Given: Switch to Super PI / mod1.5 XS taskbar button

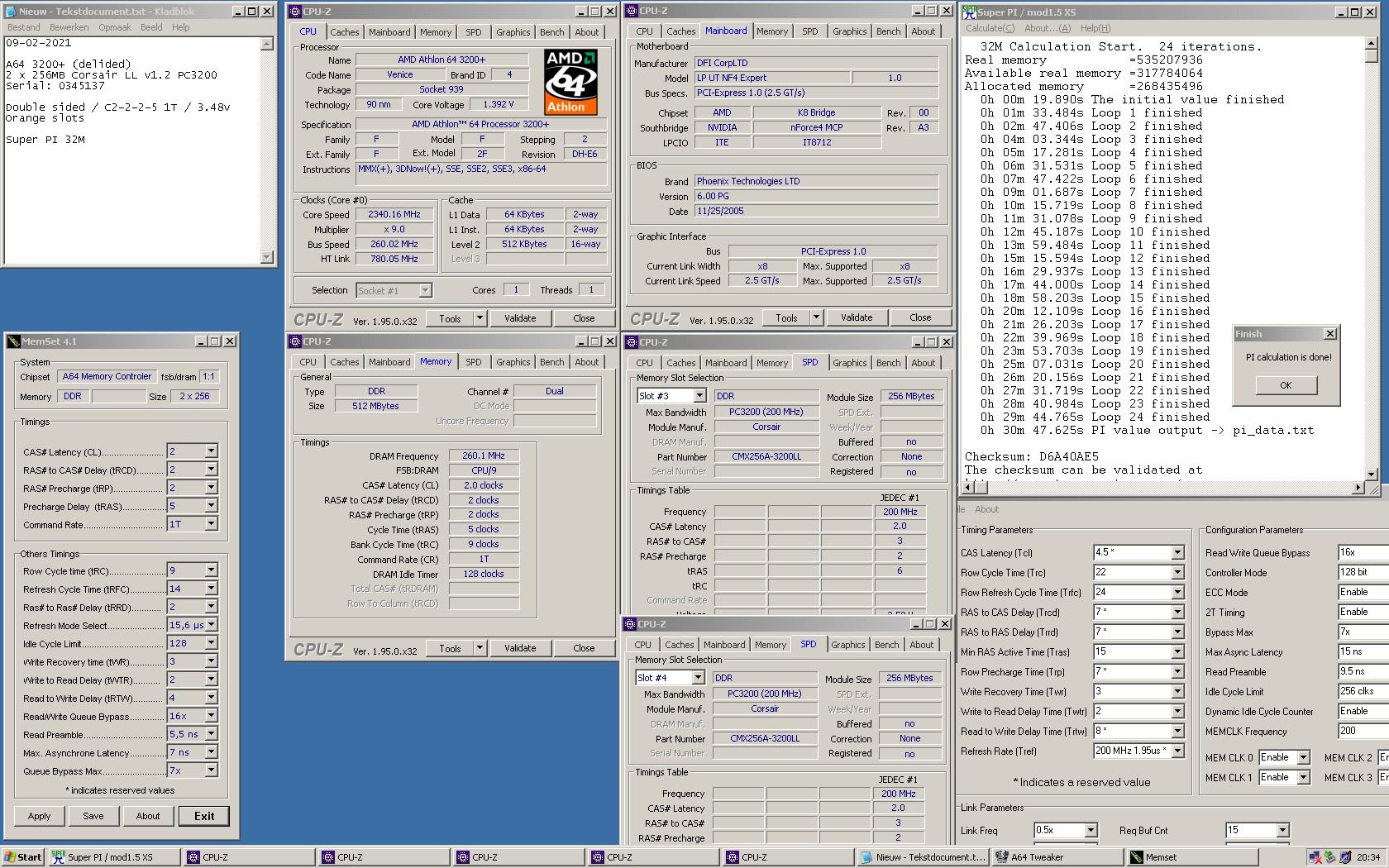Looking at the screenshot, I should point(113,857).
